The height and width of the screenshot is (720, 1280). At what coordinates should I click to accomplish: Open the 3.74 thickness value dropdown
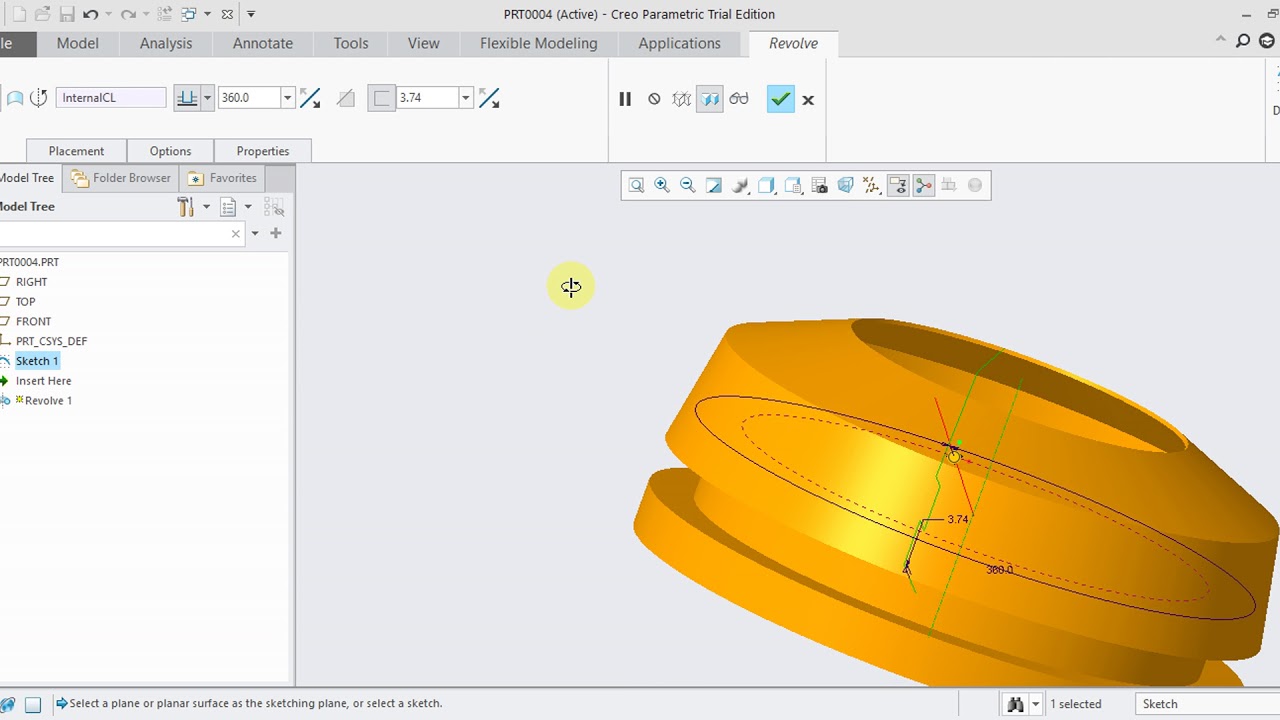(x=465, y=98)
